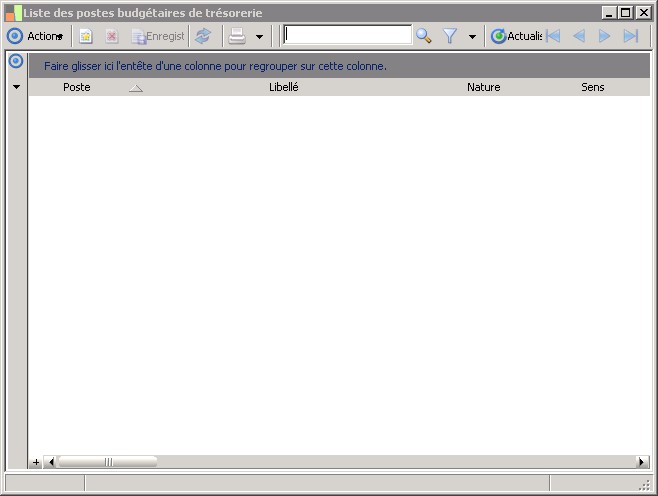Sort by the Sens column header
This screenshot has width=658, height=496.
coord(593,87)
